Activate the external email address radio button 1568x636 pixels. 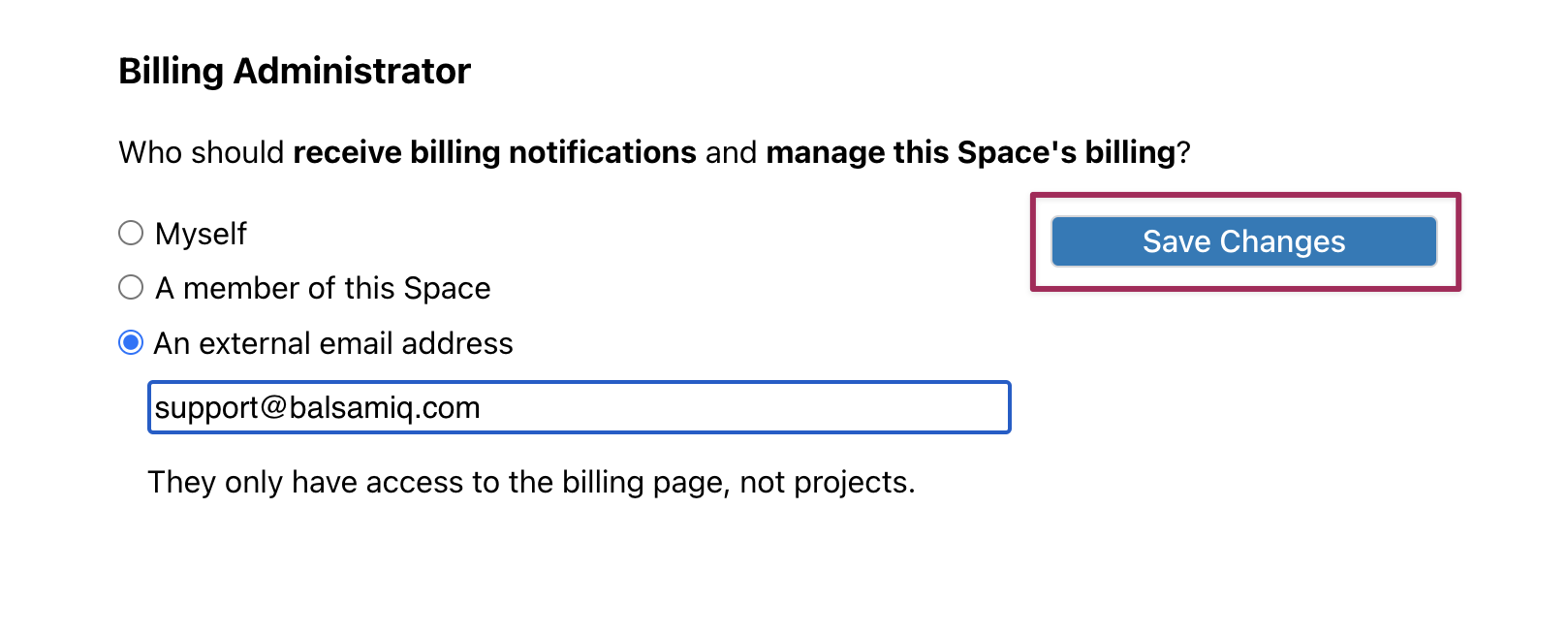[x=131, y=342]
